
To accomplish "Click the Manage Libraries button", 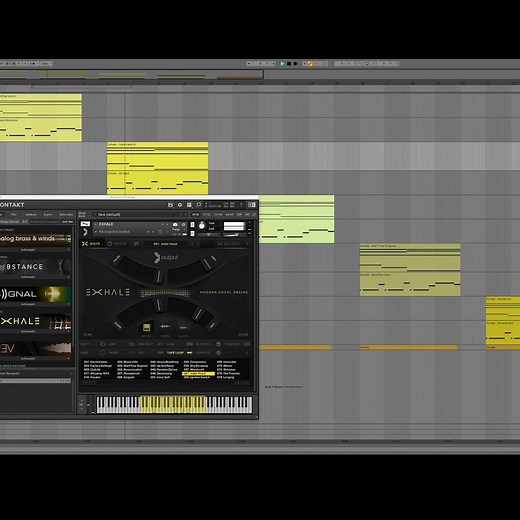I will [10, 222].
